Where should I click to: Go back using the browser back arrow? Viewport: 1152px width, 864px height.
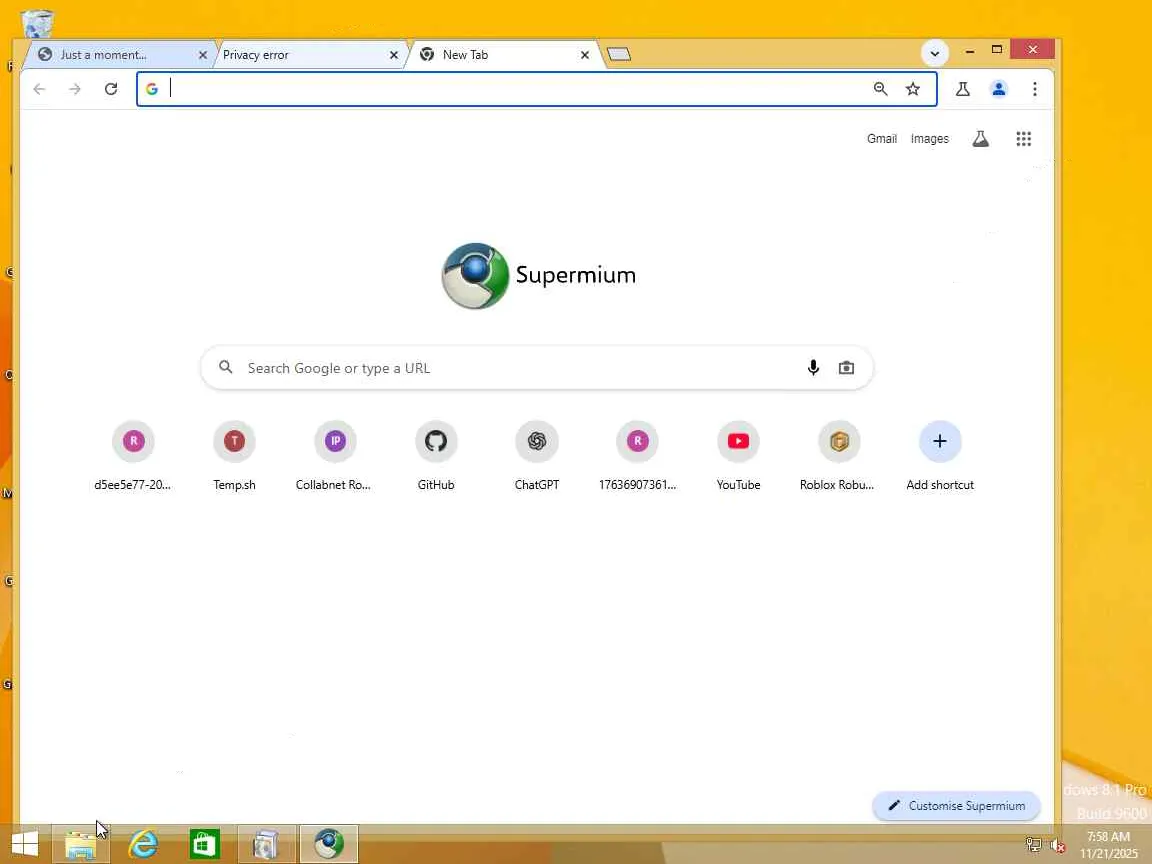[x=39, y=89]
